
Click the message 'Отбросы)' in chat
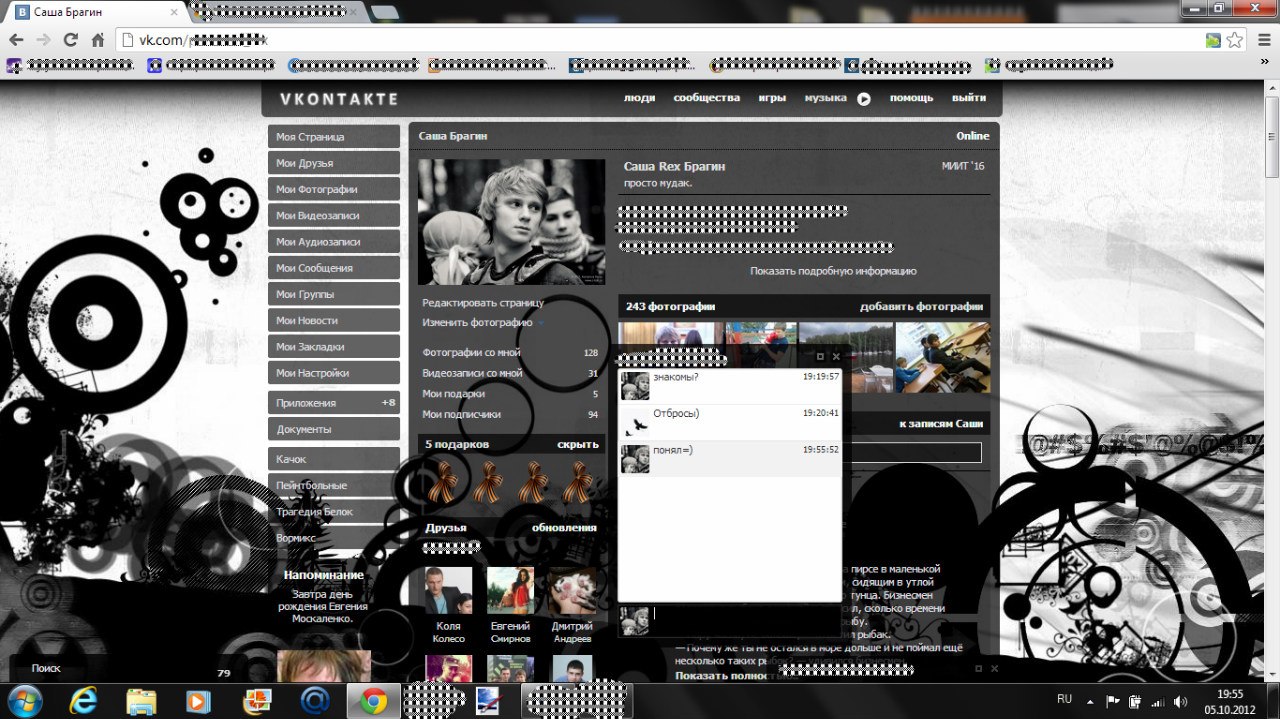pos(676,413)
